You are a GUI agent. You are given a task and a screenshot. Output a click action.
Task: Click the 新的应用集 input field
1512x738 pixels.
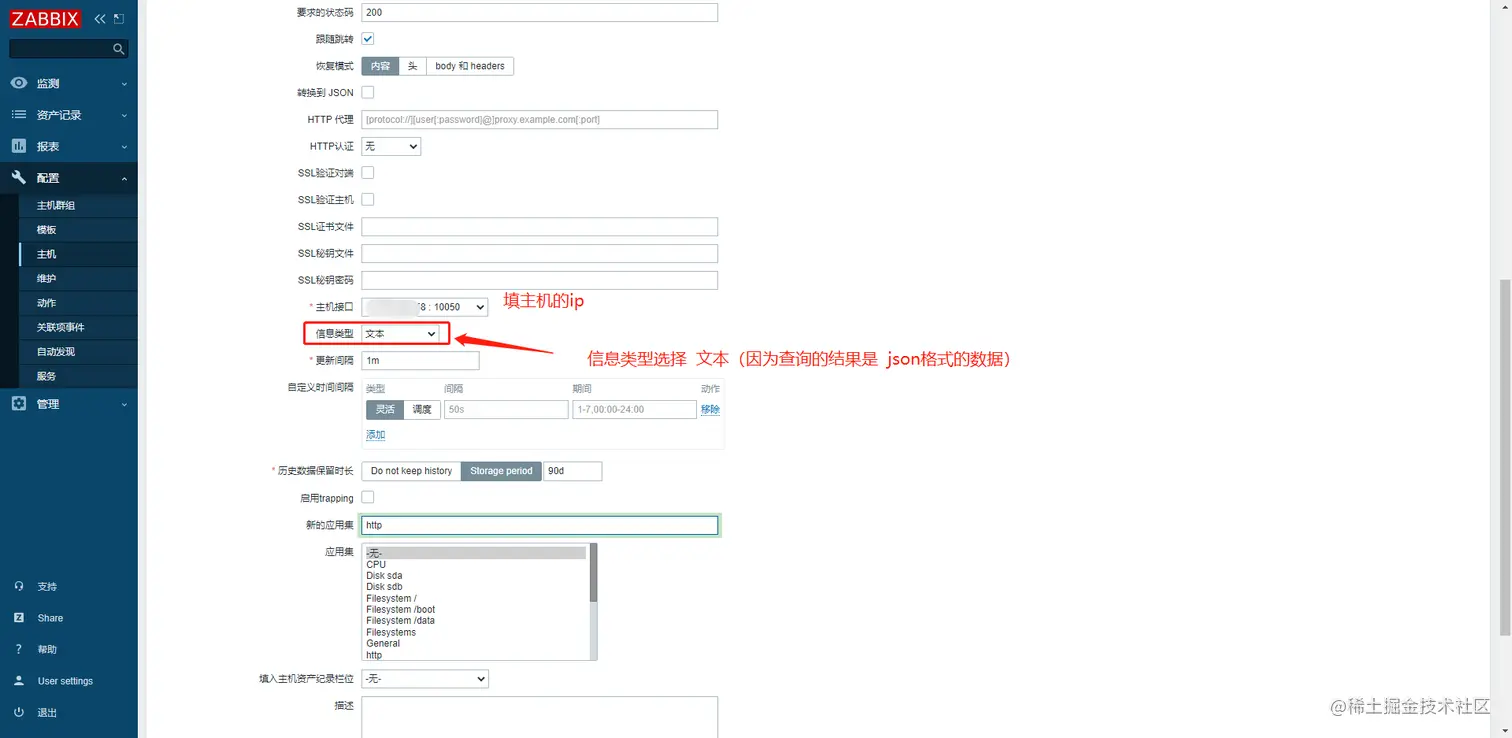[540, 525]
